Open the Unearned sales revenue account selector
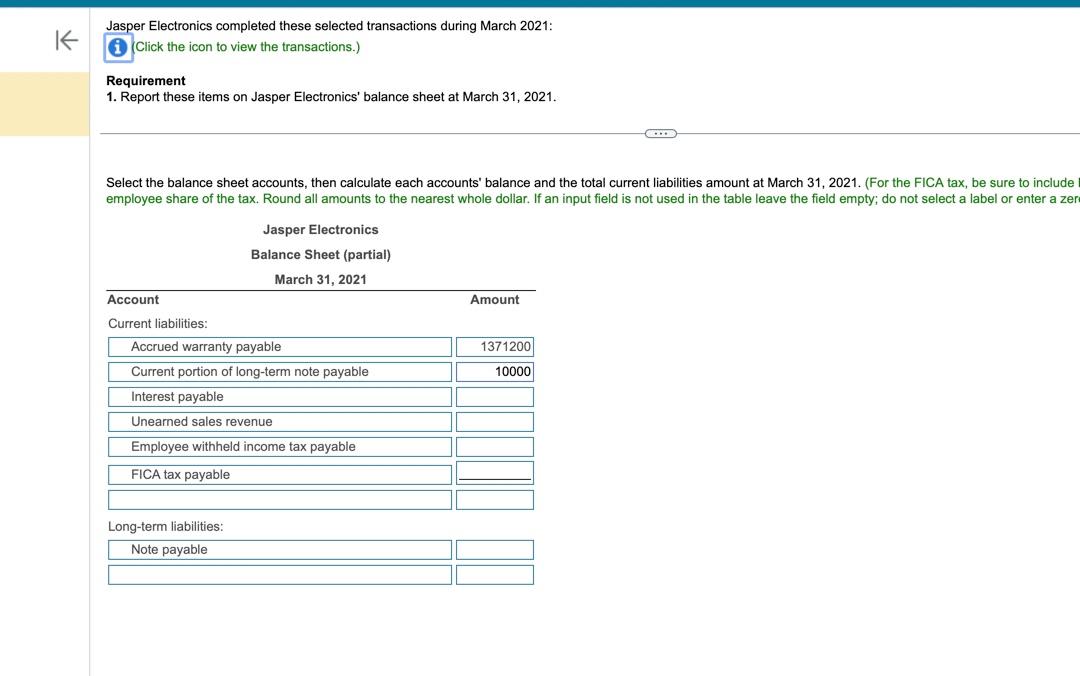 point(279,421)
